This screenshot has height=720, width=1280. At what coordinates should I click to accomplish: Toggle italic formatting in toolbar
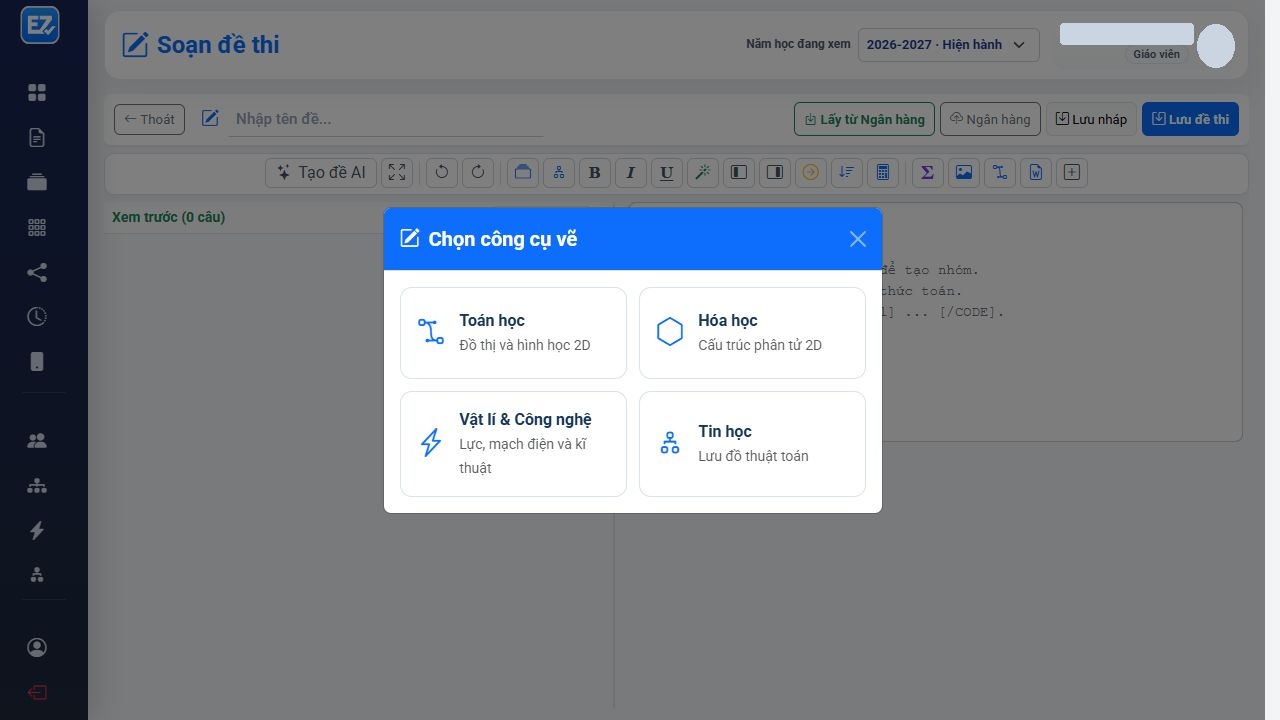pos(630,172)
